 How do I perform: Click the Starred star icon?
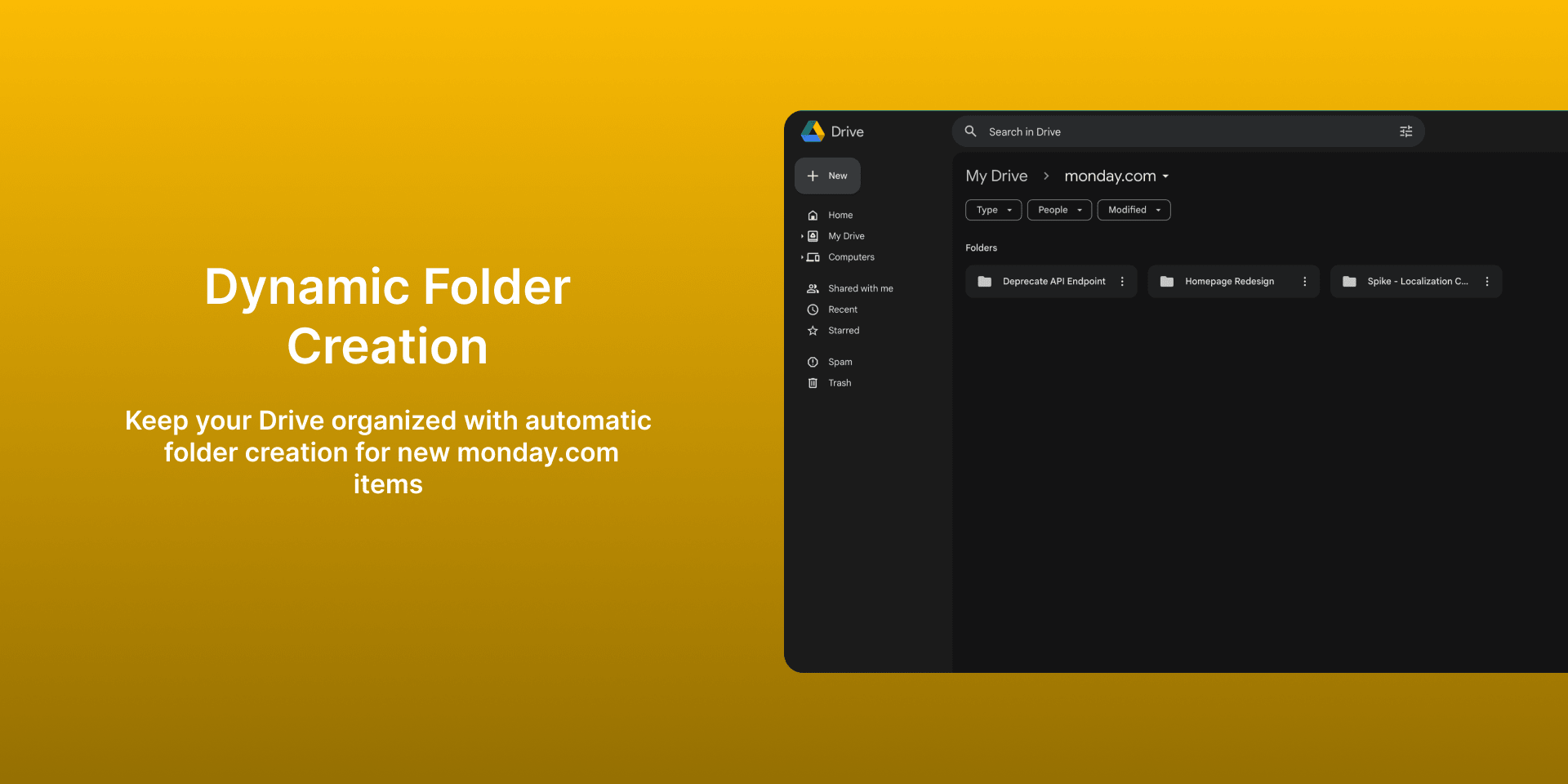tap(813, 331)
